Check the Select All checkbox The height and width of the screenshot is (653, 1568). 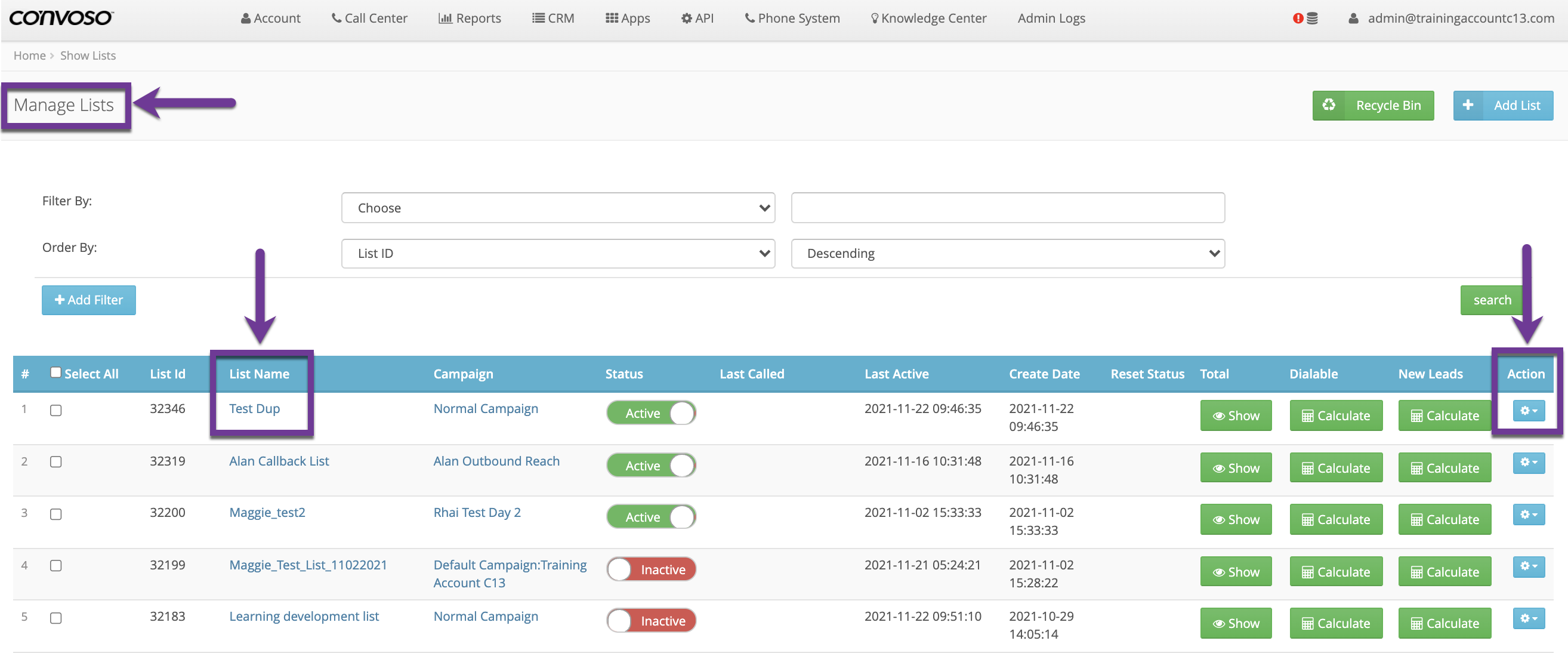tap(55, 372)
